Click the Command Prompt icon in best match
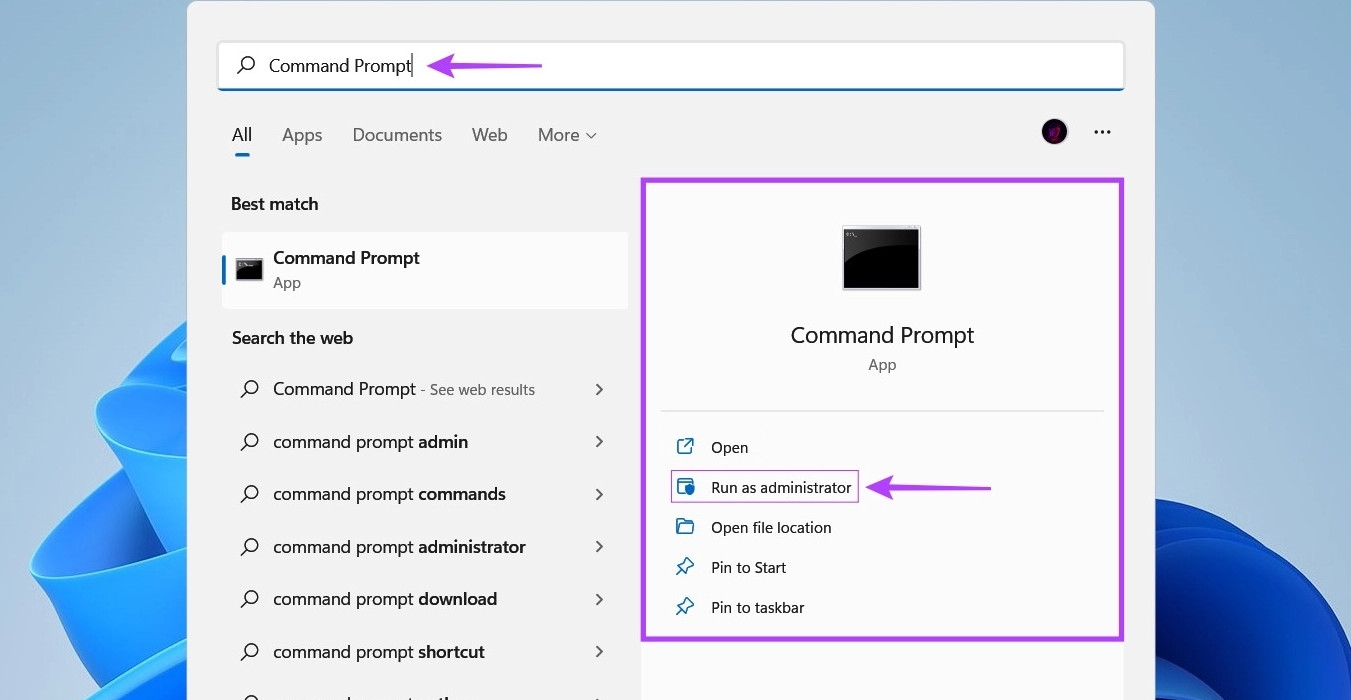 (249, 269)
